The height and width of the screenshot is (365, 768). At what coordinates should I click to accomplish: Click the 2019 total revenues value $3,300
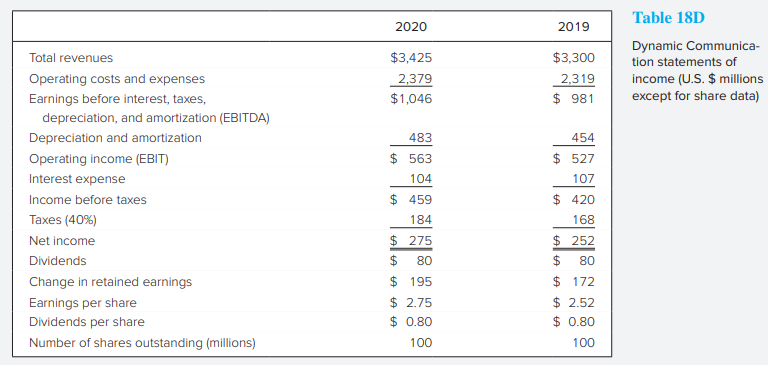pyautogui.click(x=574, y=58)
